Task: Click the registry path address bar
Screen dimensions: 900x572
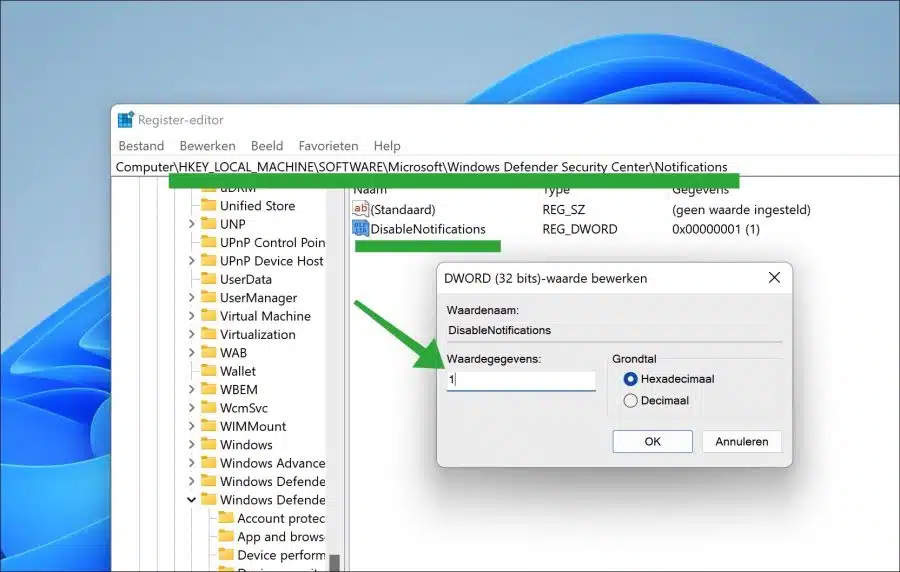Action: click(505, 167)
